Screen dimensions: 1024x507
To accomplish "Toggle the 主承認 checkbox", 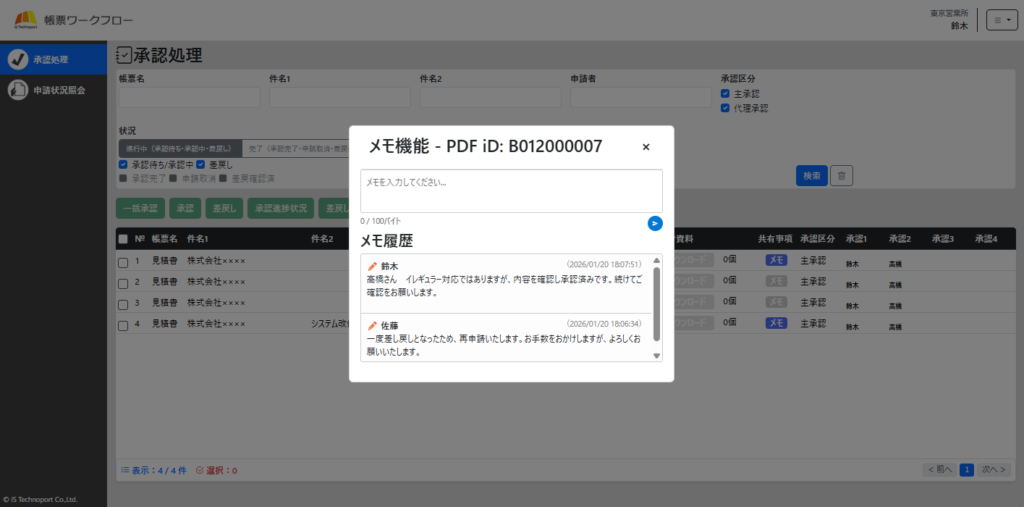I will pos(725,93).
